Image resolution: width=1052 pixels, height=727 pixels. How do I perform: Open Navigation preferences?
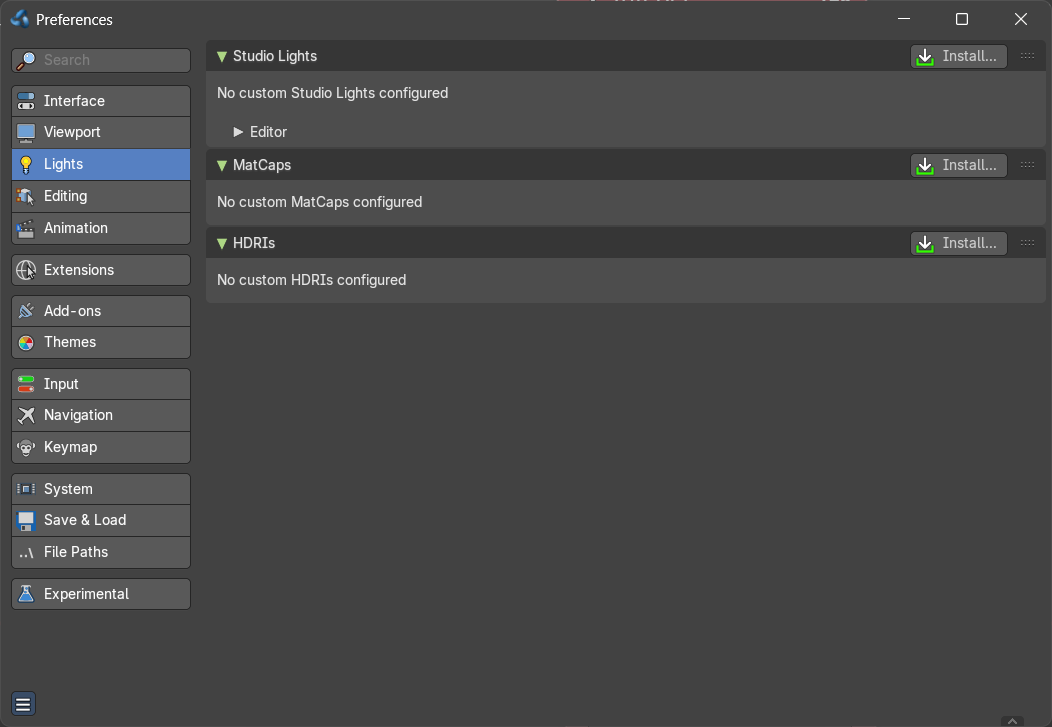[x=101, y=415]
